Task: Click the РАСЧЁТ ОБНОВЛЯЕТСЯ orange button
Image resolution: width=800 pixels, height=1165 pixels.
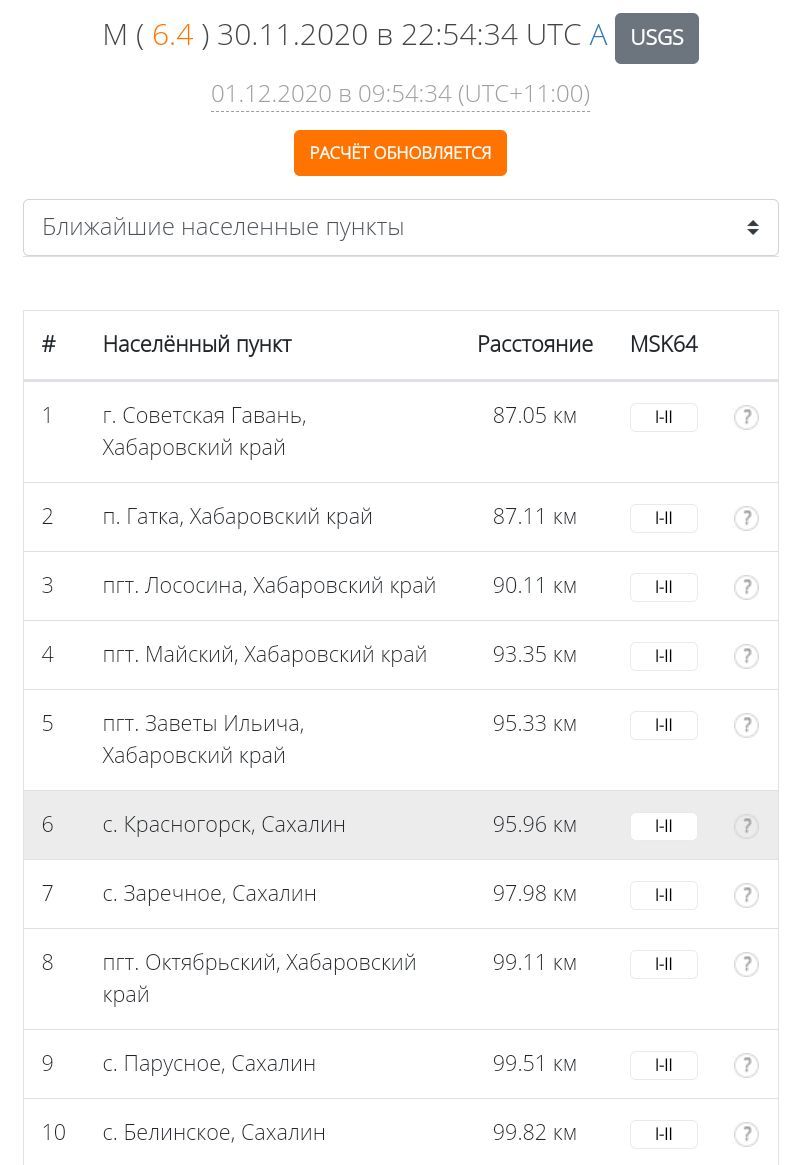Action: point(400,153)
